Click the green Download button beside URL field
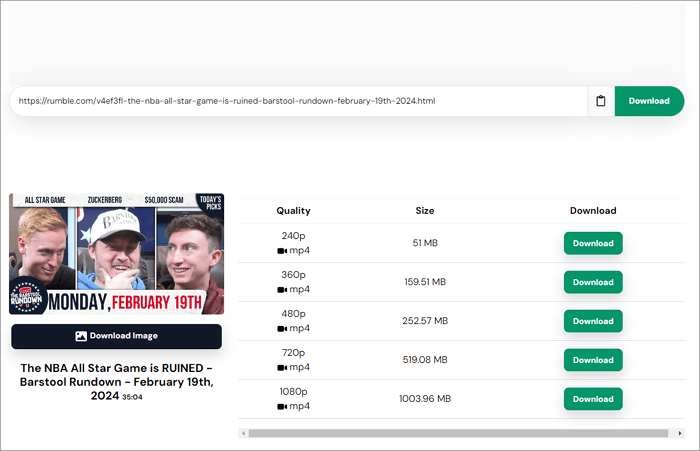Screen dimensions: 700x451 click(x=649, y=101)
